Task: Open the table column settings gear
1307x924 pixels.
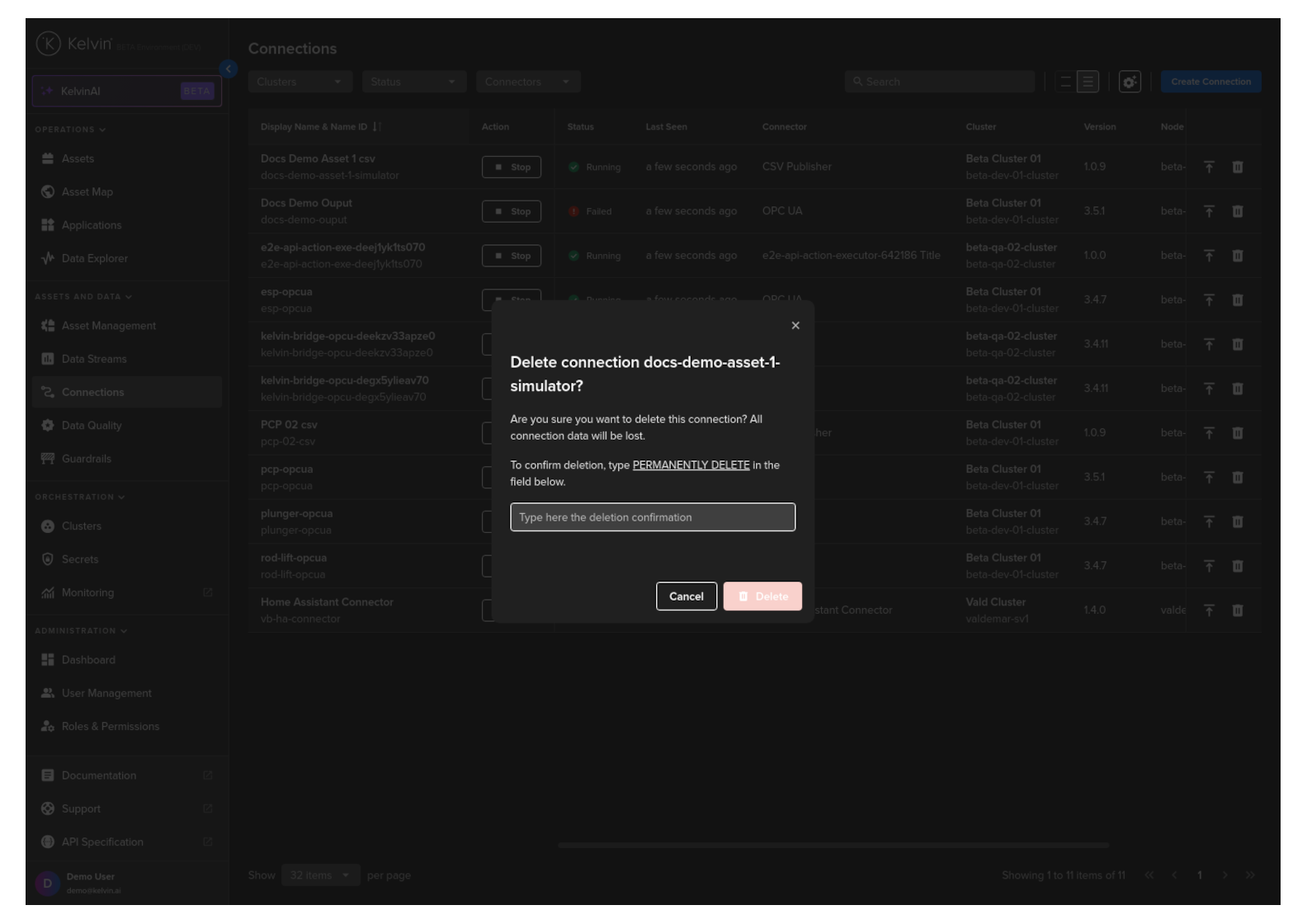Action: coord(1129,82)
